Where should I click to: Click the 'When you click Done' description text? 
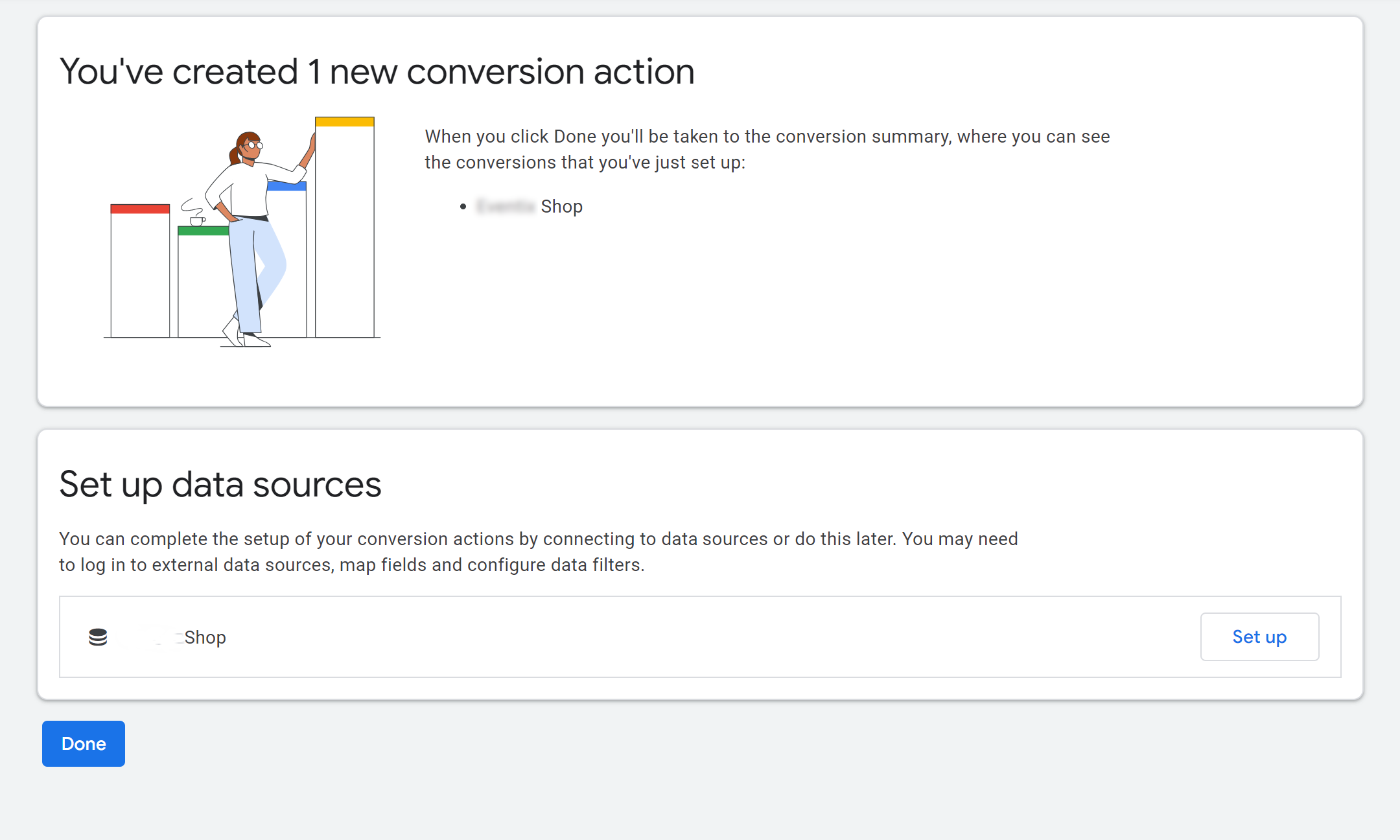tap(767, 149)
